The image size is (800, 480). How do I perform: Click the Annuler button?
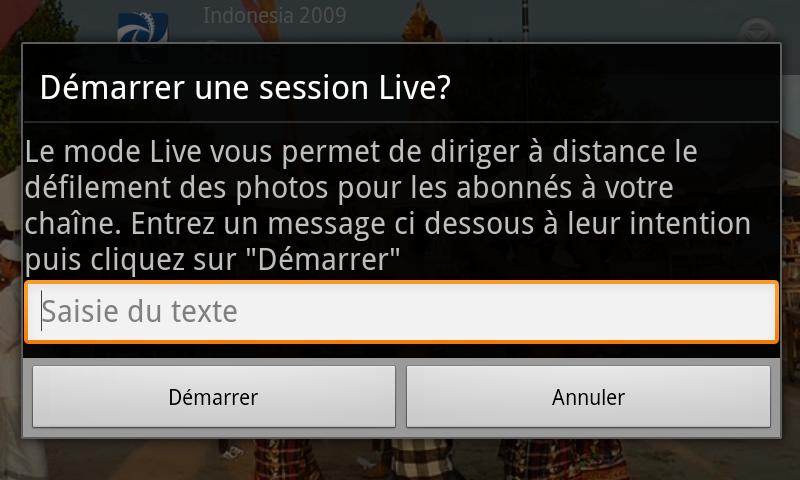pos(588,396)
